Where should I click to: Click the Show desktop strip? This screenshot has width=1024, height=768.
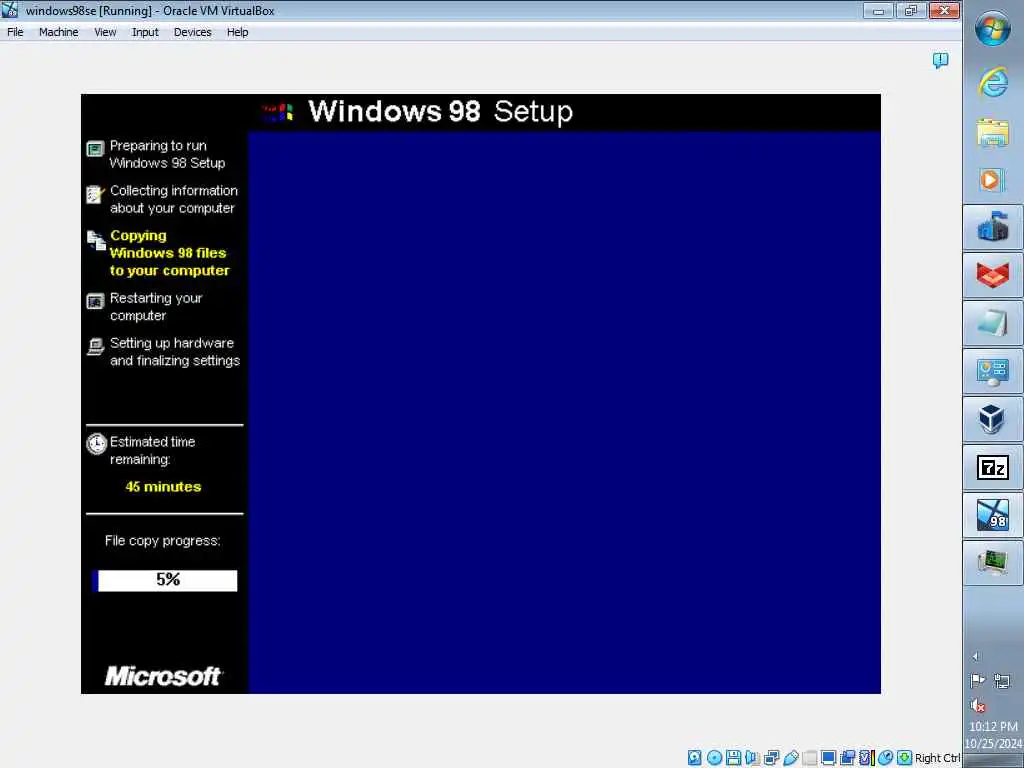click(993, 761)
